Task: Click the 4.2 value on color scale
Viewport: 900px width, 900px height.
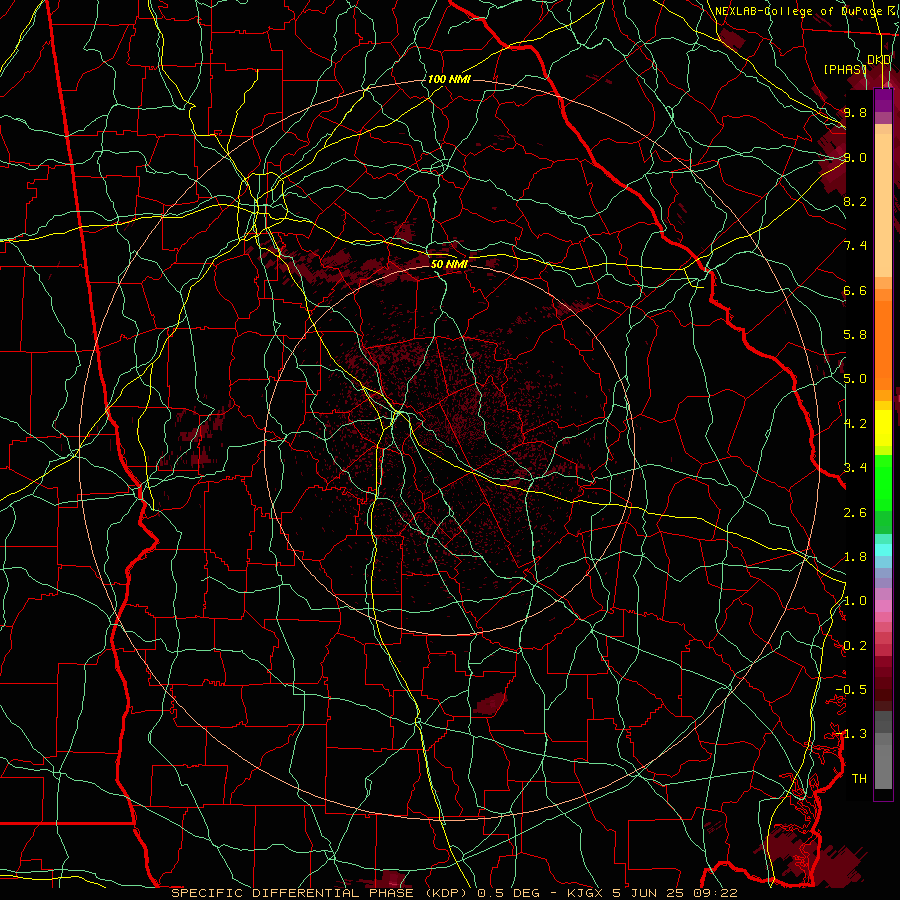Action: [x=855, y=424]
